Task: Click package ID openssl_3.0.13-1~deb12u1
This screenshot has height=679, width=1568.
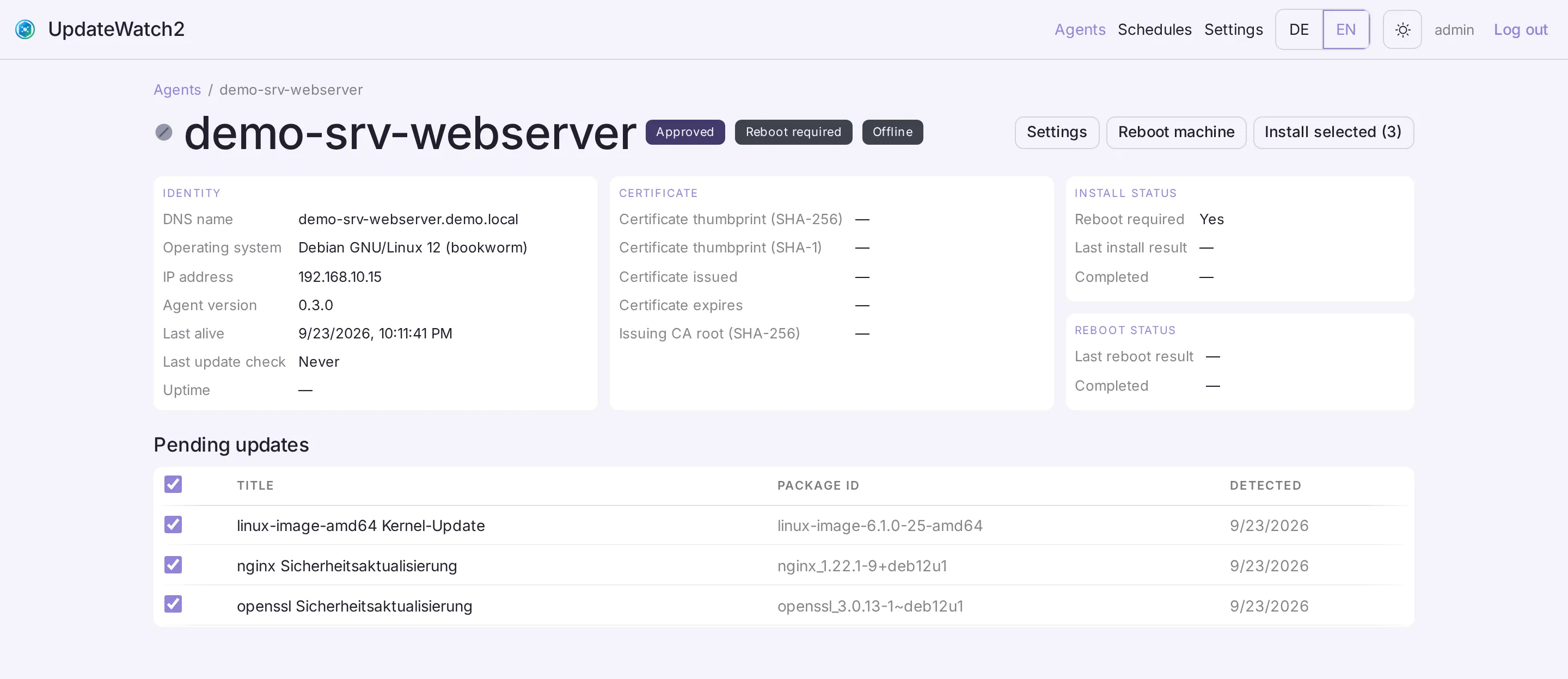Action: click(x=870, y=606)
